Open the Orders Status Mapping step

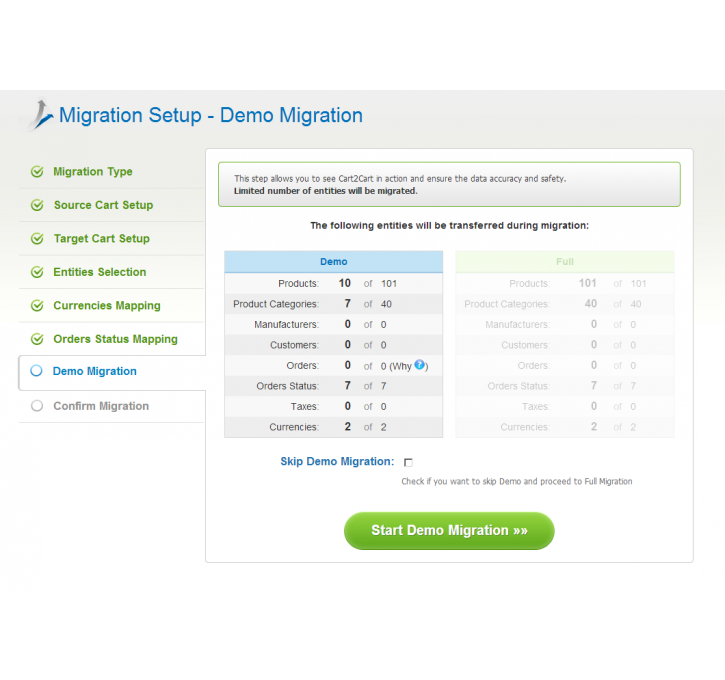[x=115, y=339]
